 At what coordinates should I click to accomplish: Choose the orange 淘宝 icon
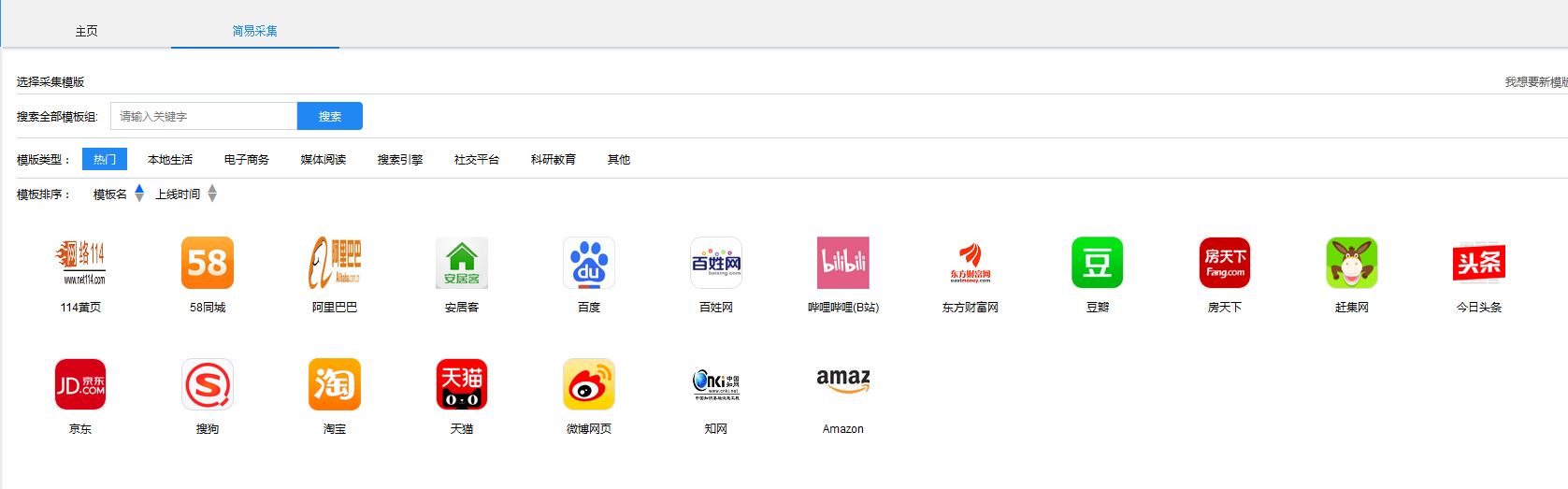[x=335, y=384]
